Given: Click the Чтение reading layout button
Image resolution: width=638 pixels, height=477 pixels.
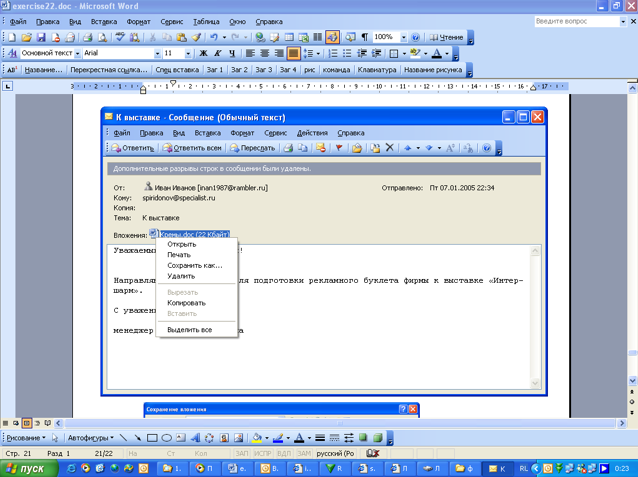Looking at the screenshot, I should tap(447, 37).
